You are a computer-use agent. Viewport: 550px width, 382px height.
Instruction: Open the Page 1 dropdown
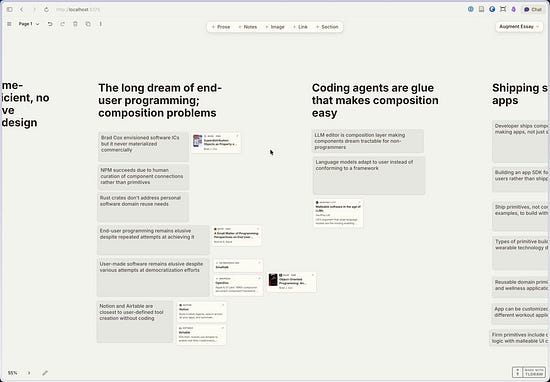pos(29,24)
